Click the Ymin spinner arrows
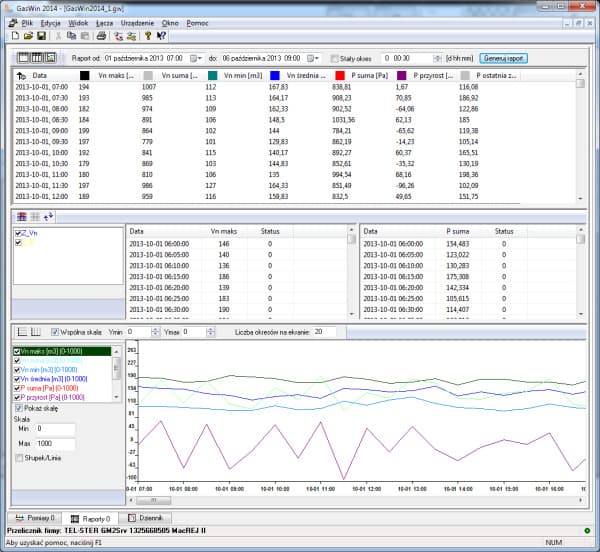600x552 pixels. [155, 332]
